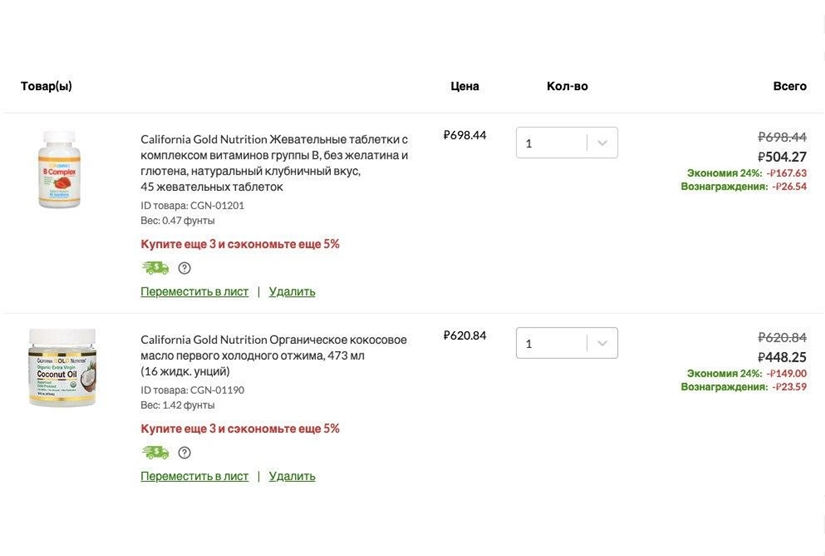Click the Кол-во column header

point(567,86)
